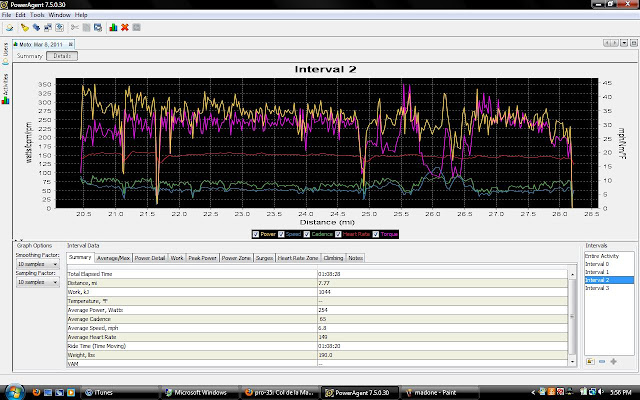Switch to the Power Zone tab
The height and width of the screenshot is (400, 640).
coord(236,258)
